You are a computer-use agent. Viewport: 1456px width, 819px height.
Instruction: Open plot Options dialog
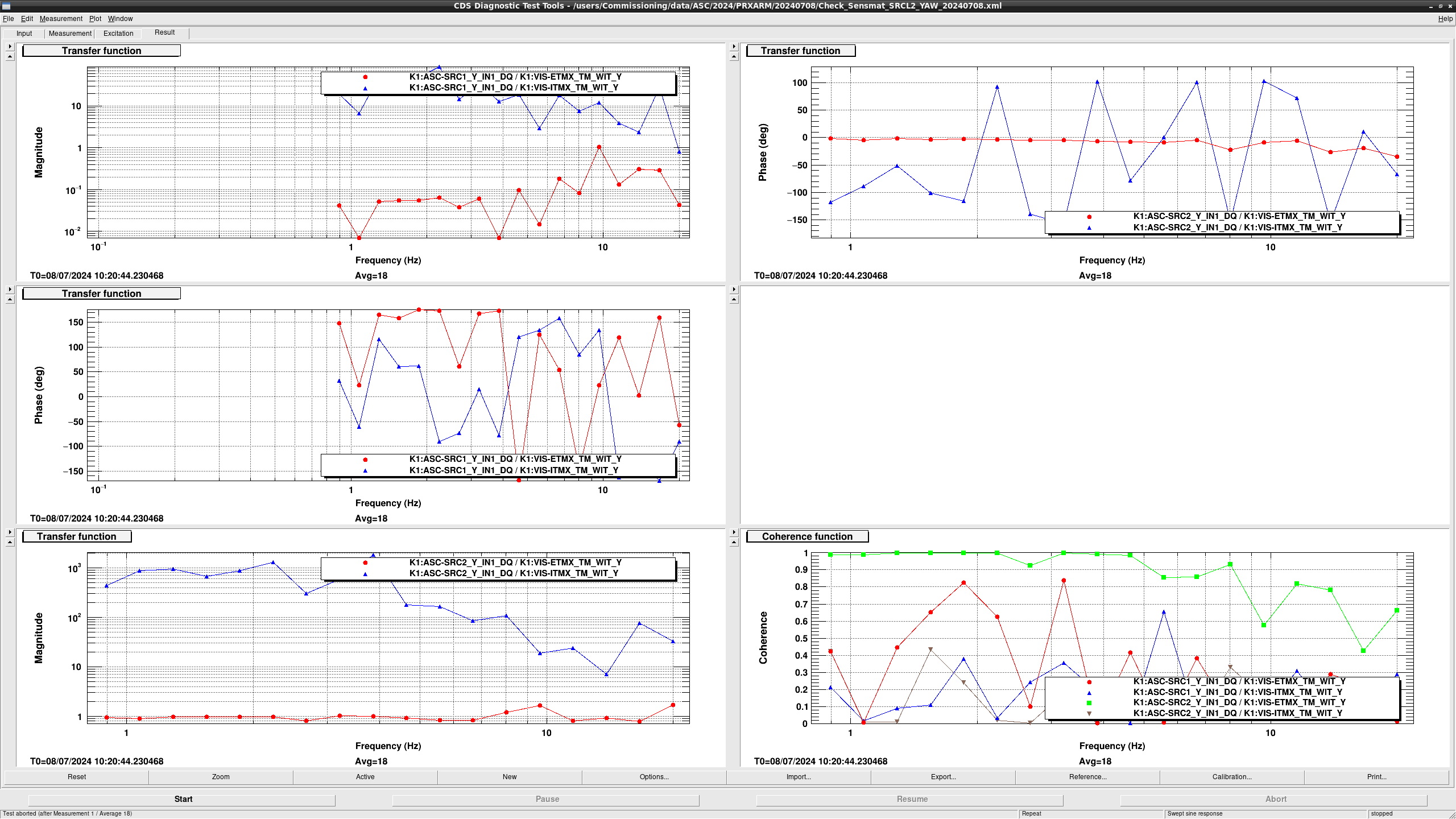click(x=654, y=777)
